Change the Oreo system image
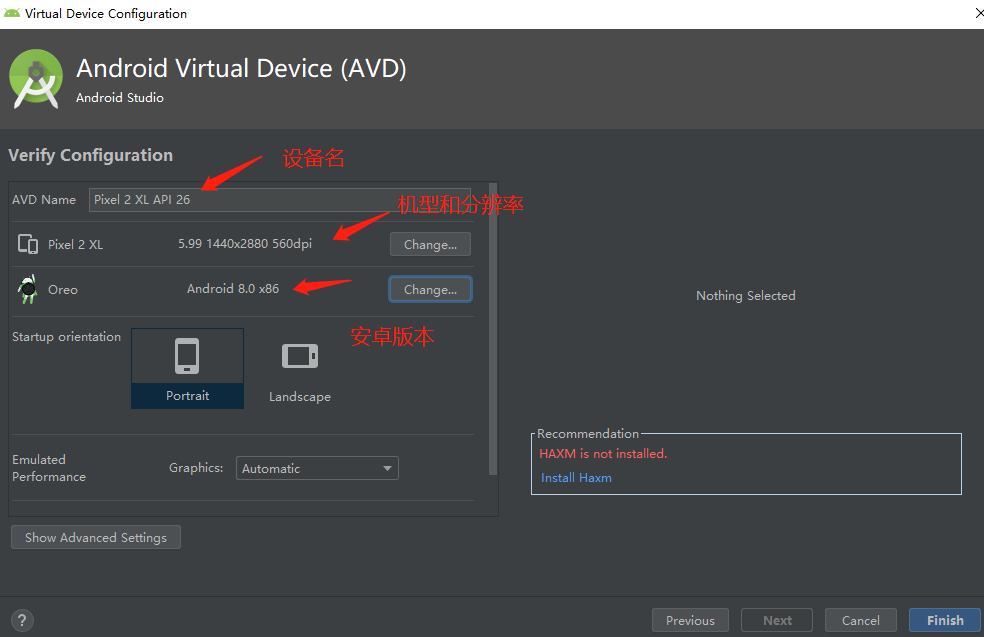Viewport: 984px width, 637px height. coord(430,289)
